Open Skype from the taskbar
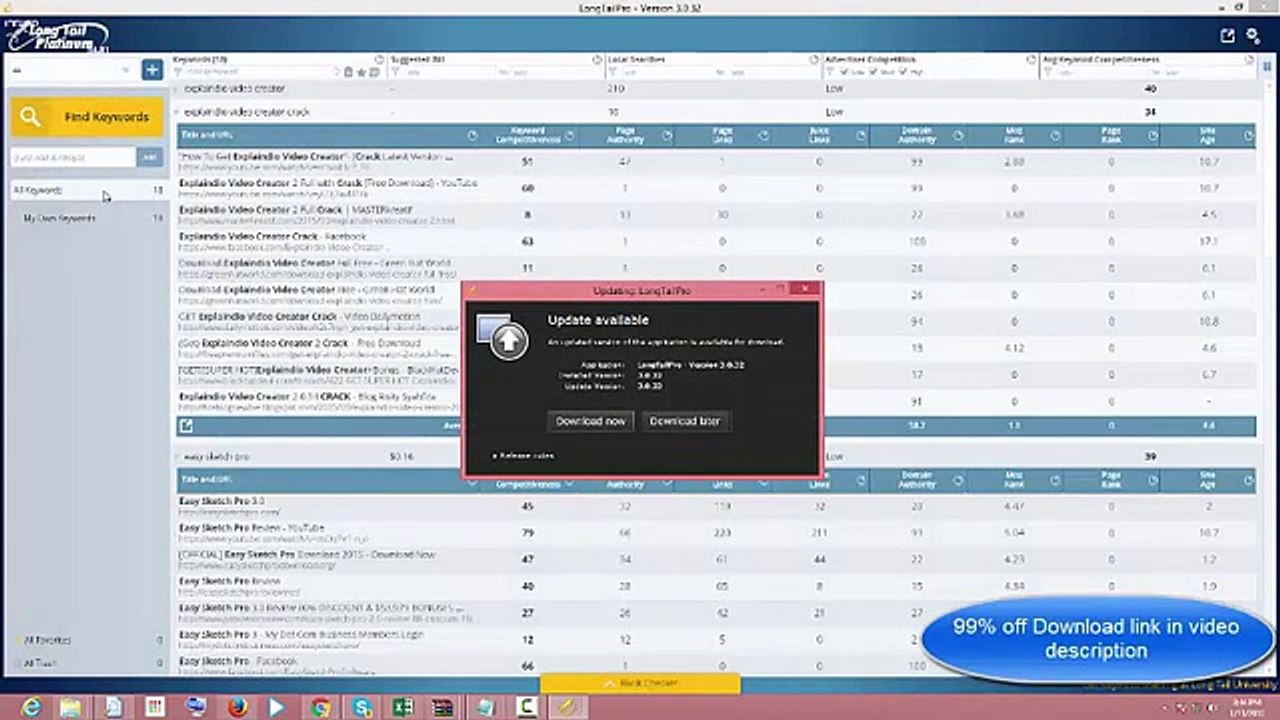 (x=361, y=707)
